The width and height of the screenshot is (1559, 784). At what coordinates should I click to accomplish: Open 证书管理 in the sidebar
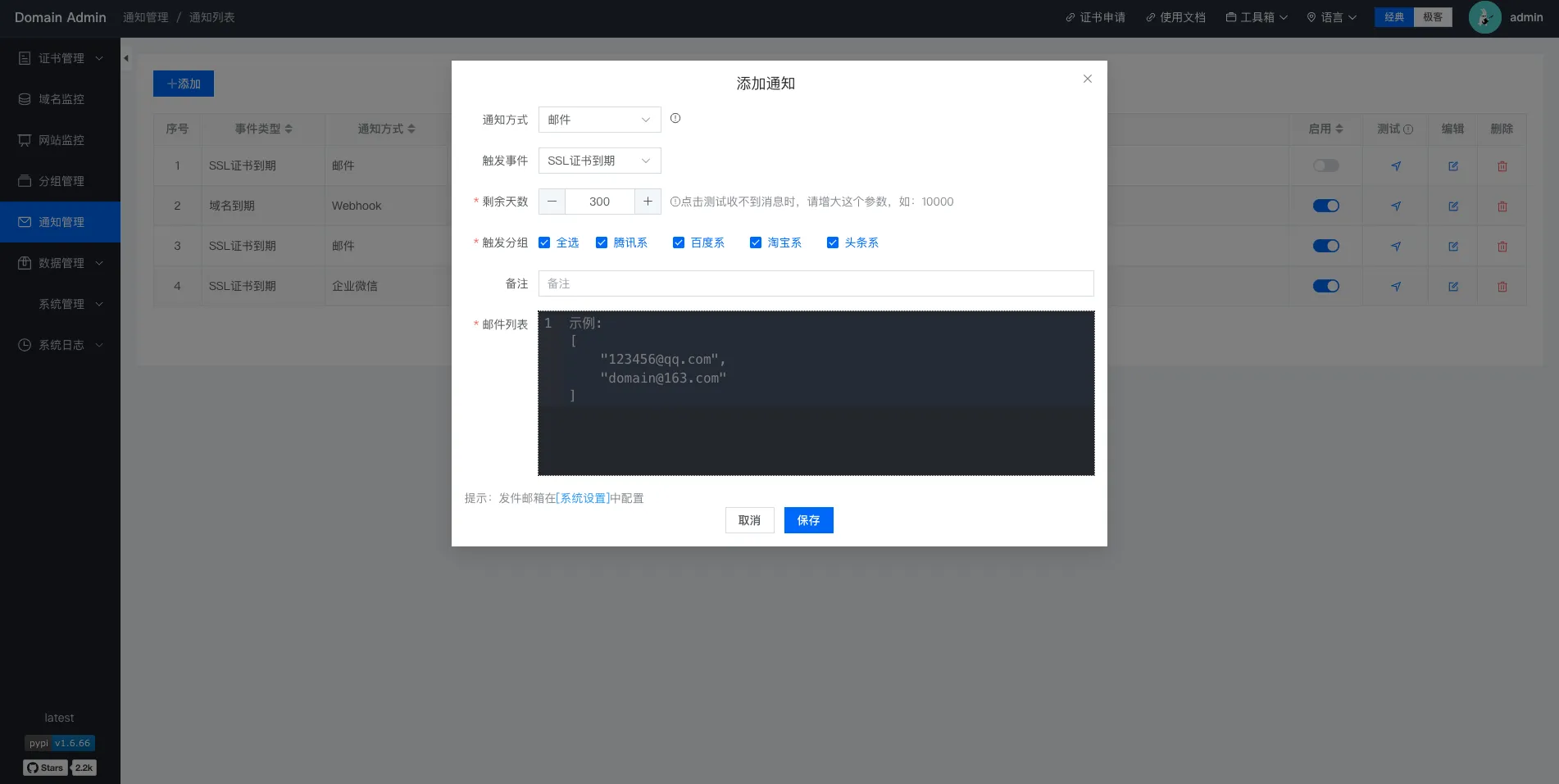(60, 58)
